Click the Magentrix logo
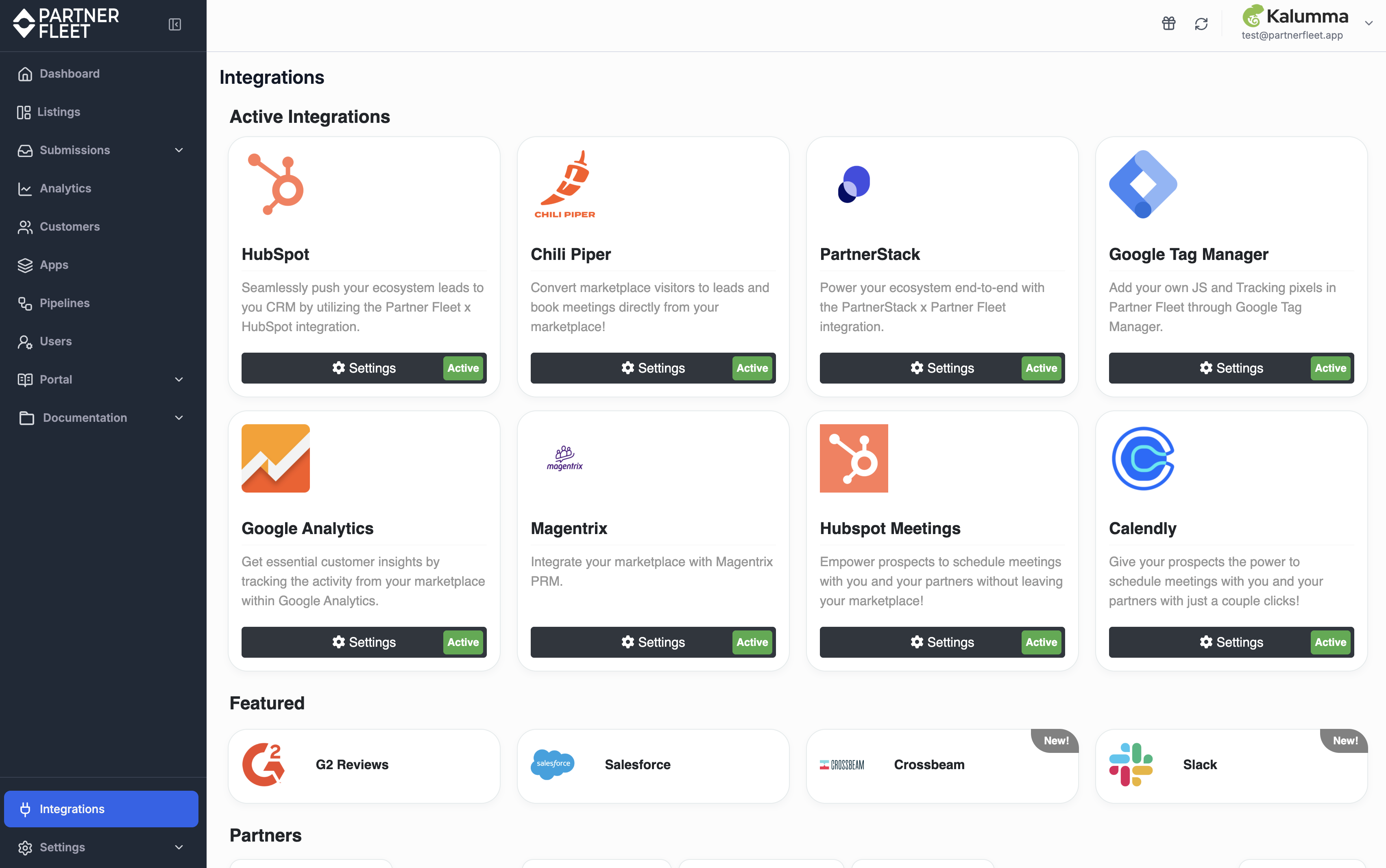This screenshot has height=868, width=1386. point(565,458)
